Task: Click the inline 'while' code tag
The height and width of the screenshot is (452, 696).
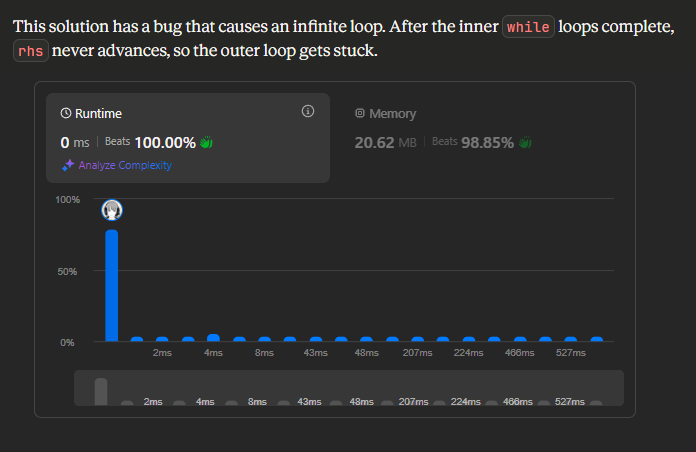Action: pyautogui.click(x=528, y=27)
